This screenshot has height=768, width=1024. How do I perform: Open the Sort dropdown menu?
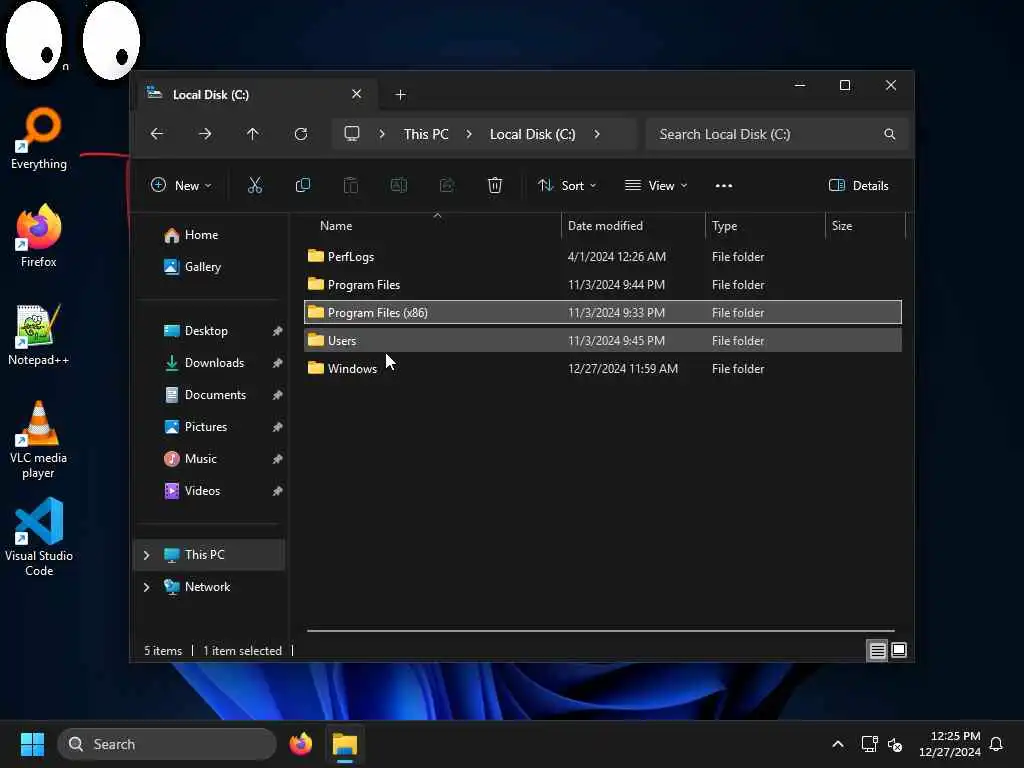(x=567, y=185)
